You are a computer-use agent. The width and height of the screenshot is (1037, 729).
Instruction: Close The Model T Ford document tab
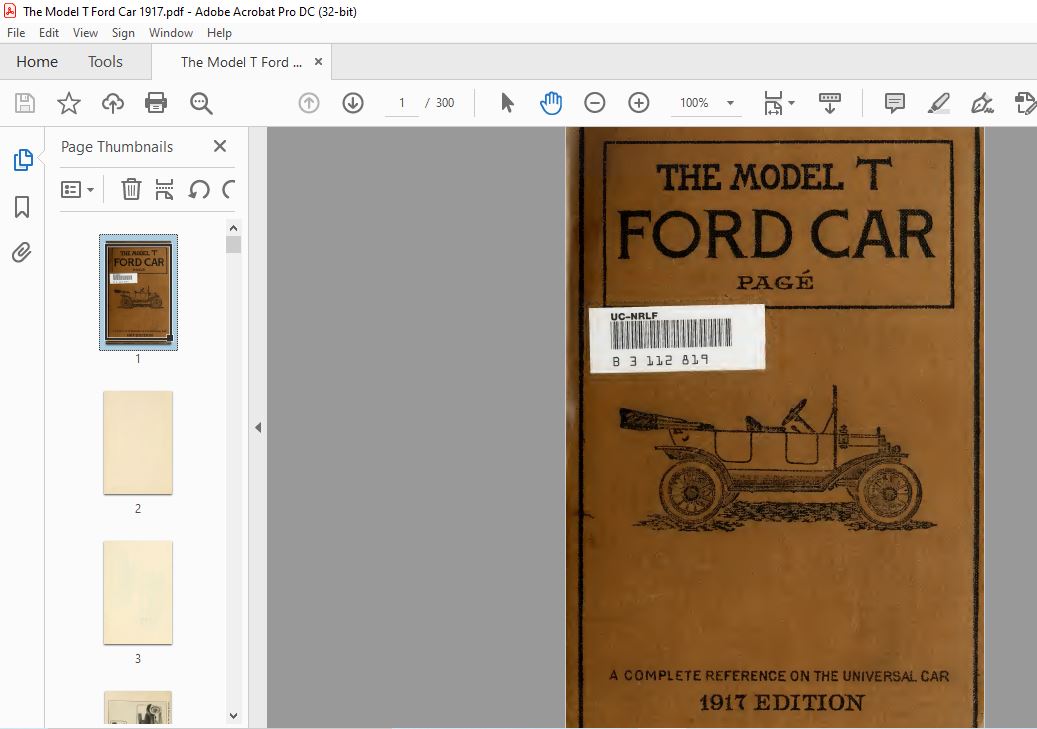click(x=318, y=62)
